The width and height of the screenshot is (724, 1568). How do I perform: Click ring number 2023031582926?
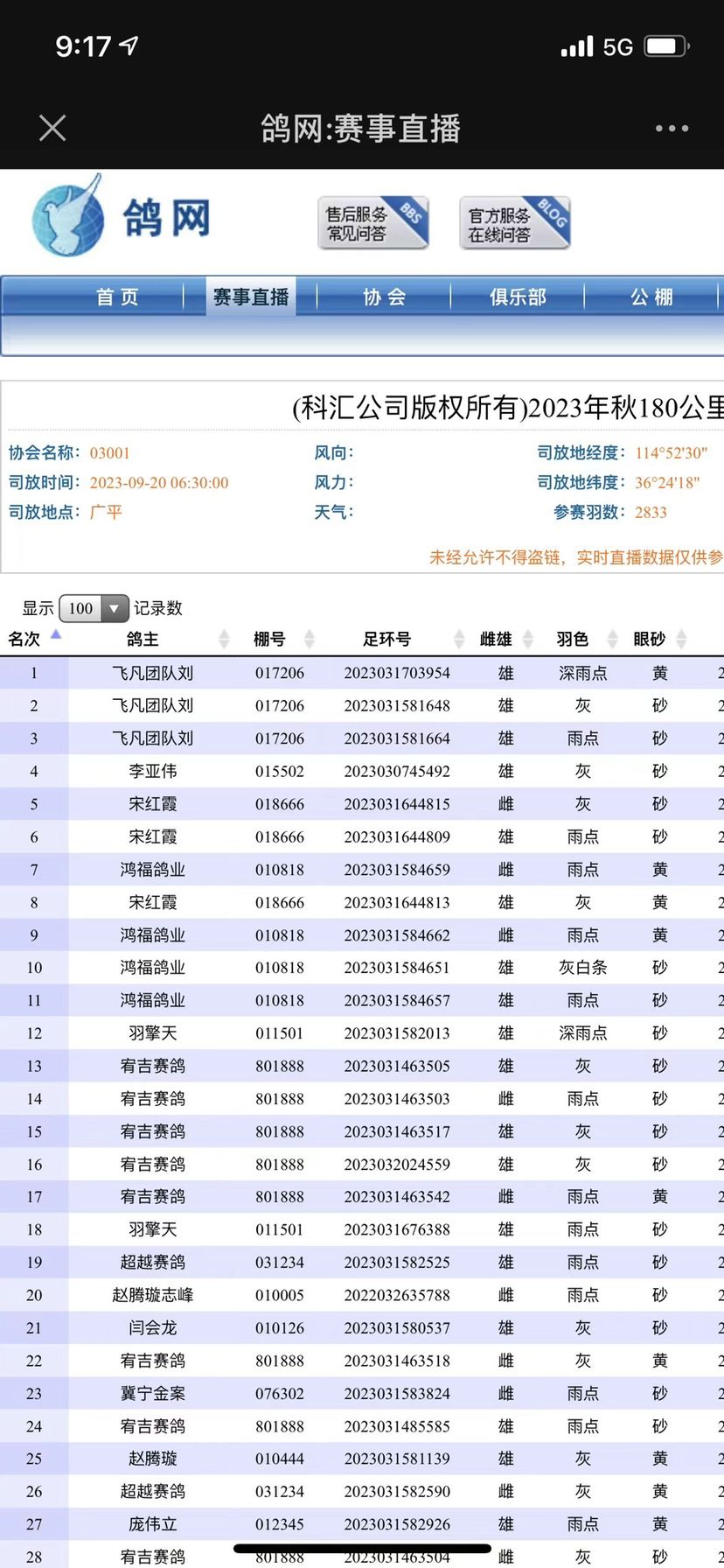[x=397, y=1524]
